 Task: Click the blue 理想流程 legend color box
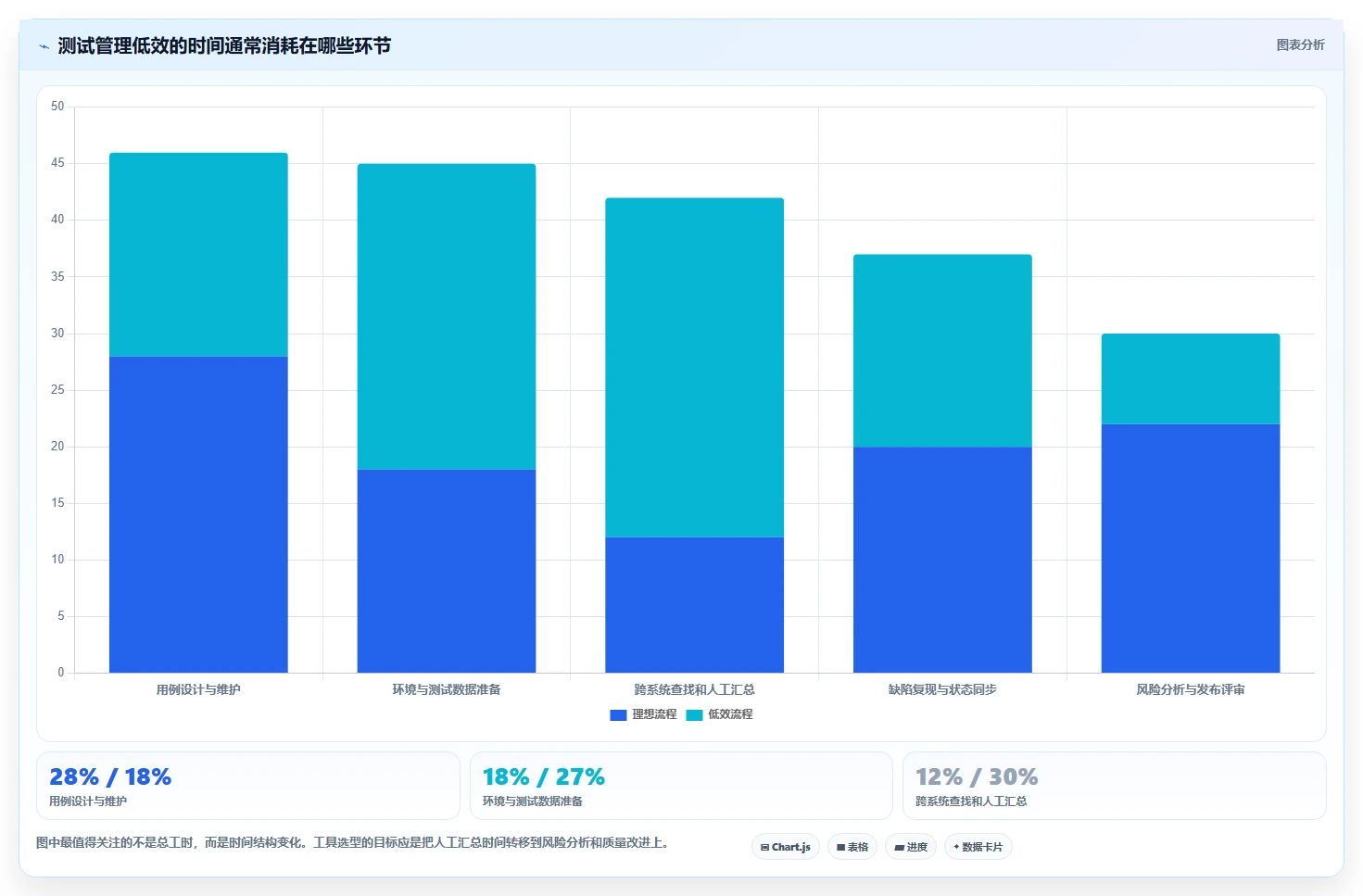pos(618,714)
